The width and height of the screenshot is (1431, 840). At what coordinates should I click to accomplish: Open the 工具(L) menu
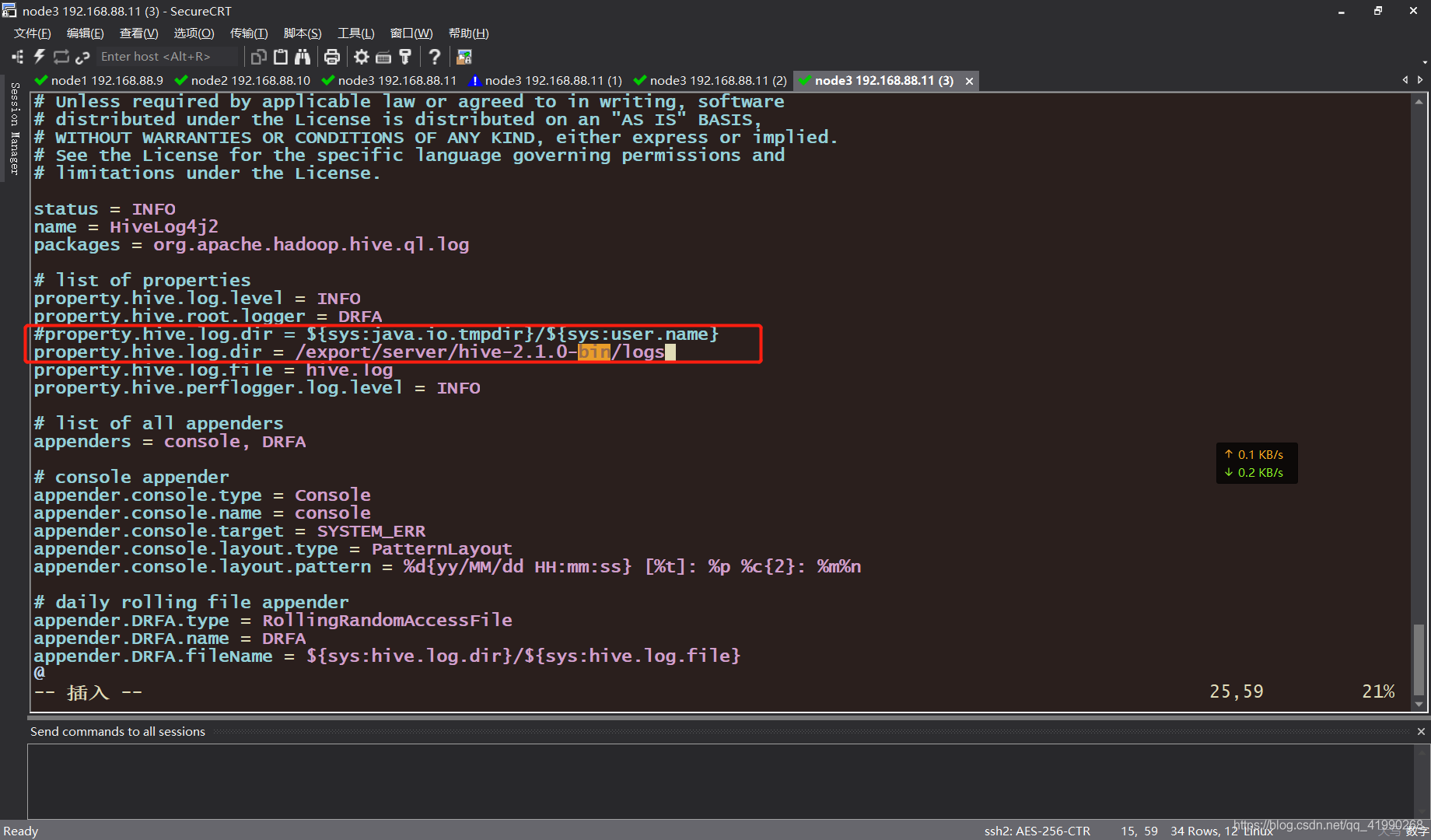click(x=356, y=33)
